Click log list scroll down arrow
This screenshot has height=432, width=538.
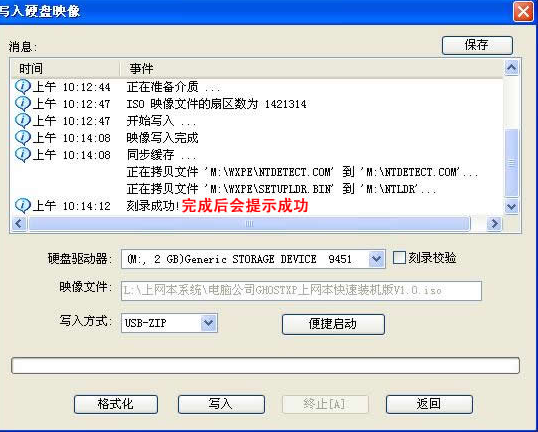tap(512, 207)
